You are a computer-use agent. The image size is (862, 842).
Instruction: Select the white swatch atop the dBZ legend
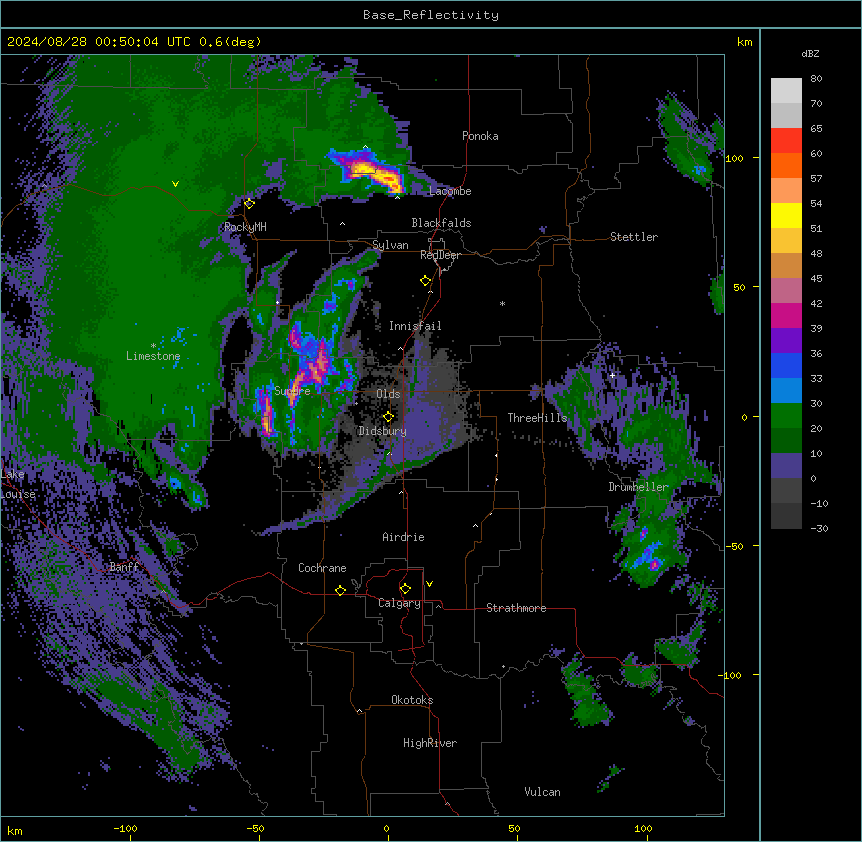point(786,91)
